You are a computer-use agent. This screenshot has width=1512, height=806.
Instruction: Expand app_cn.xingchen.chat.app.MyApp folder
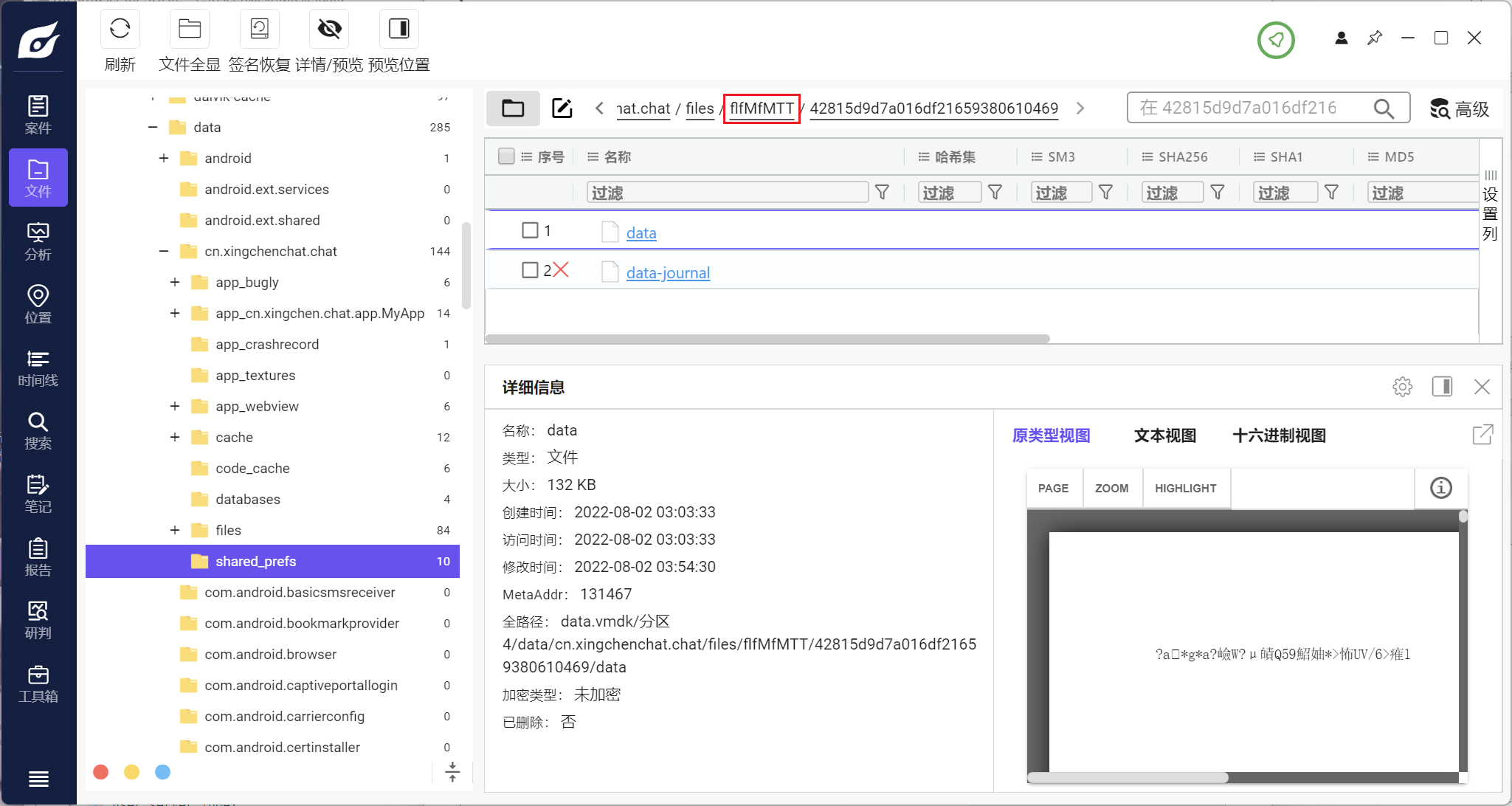[x=175, y=314]
